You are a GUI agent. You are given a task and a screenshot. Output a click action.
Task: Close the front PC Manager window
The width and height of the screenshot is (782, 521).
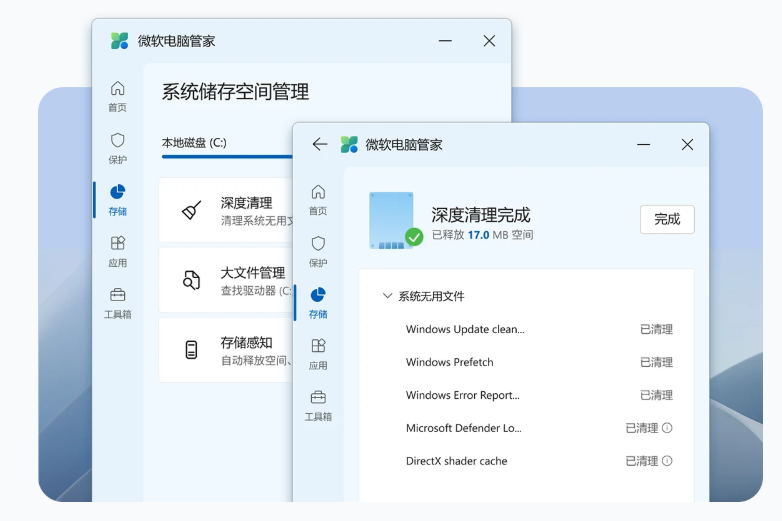pos(687,145)
